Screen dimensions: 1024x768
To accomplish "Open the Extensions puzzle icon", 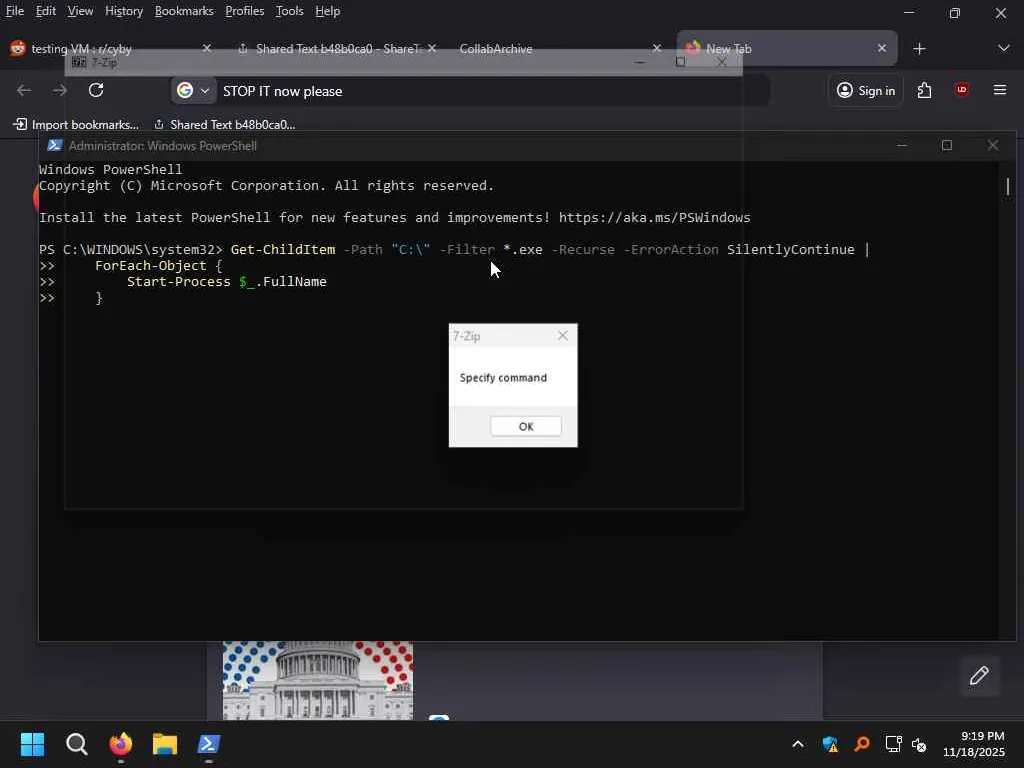I will [x=924, y=90].
